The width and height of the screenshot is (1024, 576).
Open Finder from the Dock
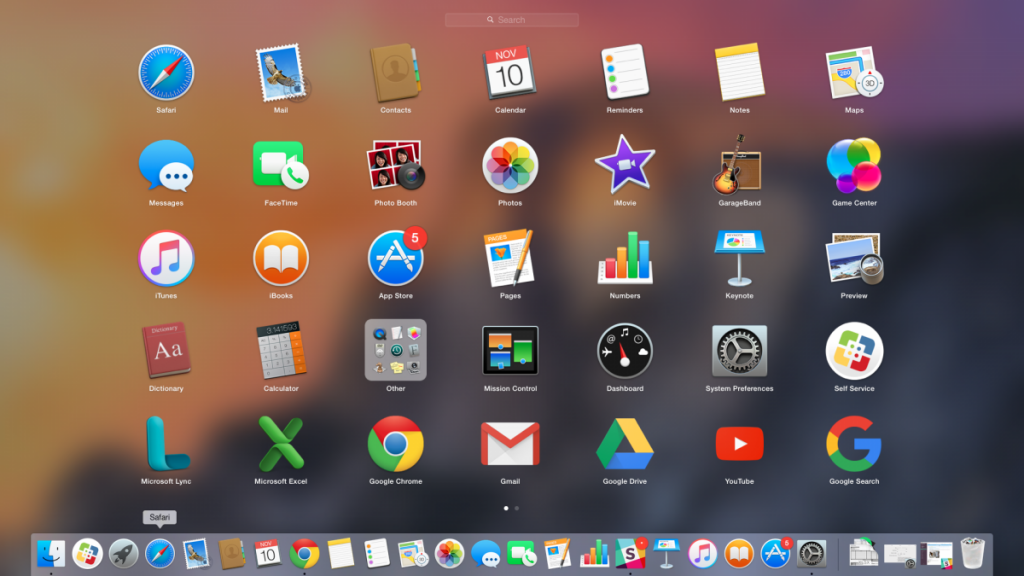coord(51,553)
